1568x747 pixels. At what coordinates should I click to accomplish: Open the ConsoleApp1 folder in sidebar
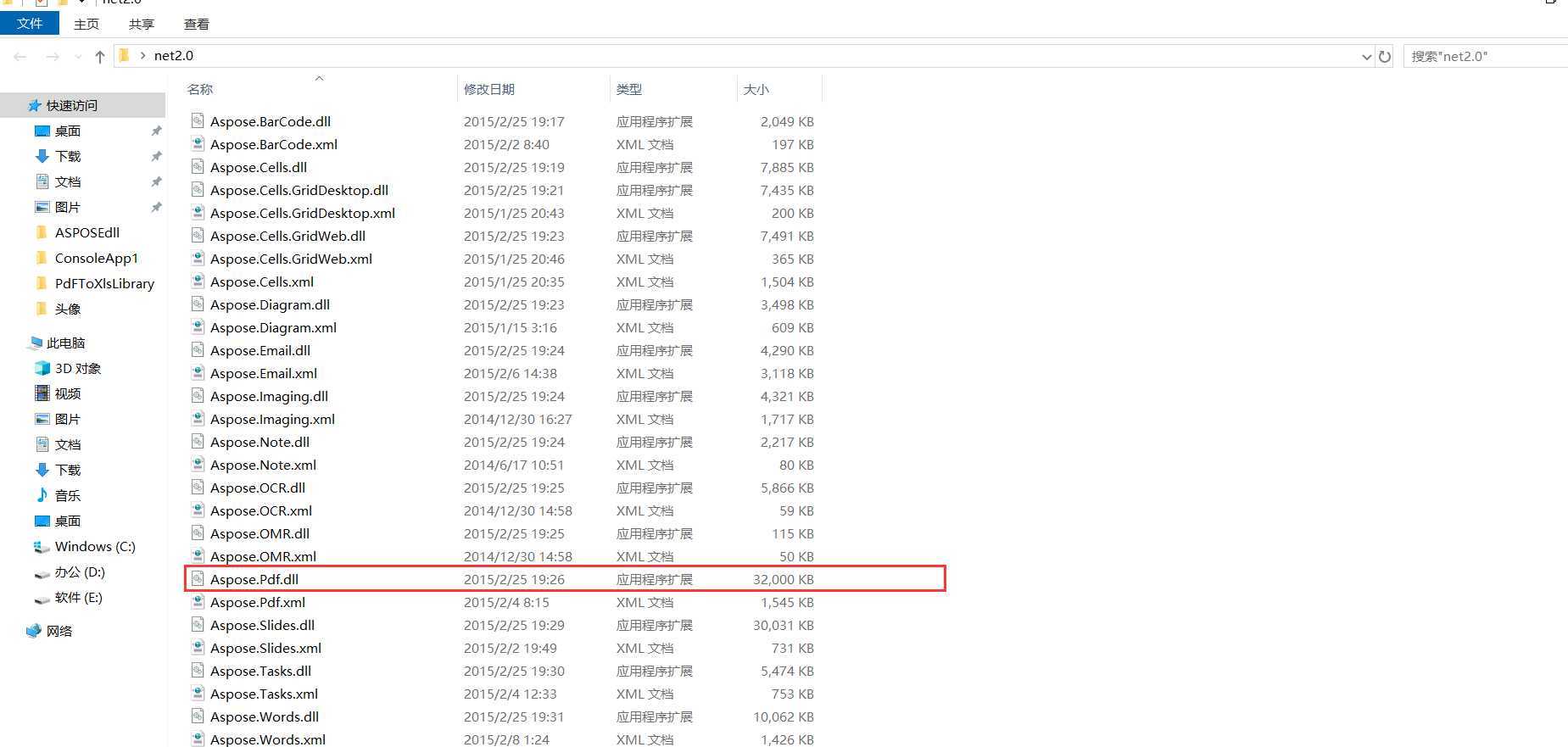coord(96,258)
